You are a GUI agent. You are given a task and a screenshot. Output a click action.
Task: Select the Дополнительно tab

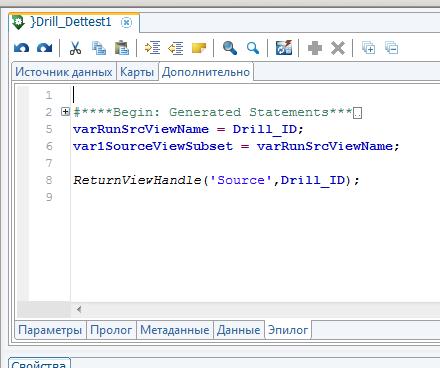click(x=206, y=72)
